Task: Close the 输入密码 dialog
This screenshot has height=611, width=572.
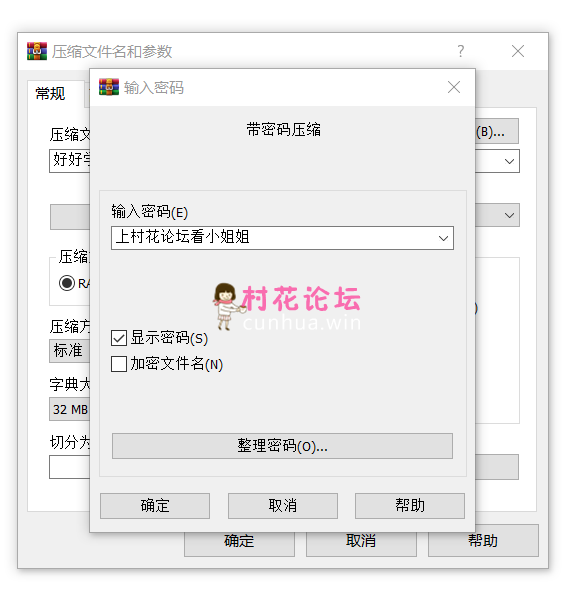Action: 454,87
